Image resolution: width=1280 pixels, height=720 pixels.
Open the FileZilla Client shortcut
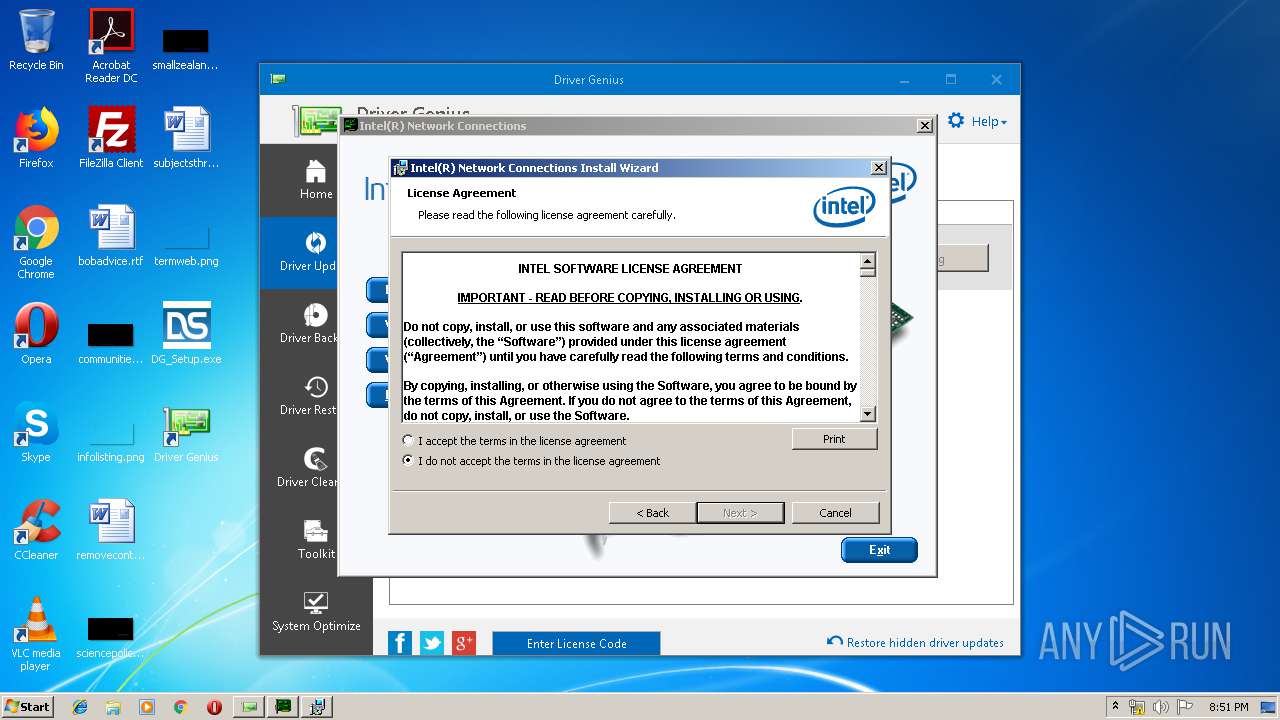[x=111, y=138]
